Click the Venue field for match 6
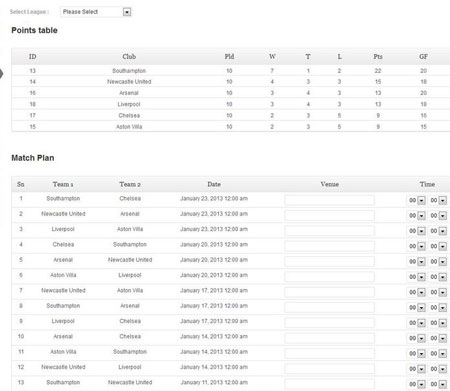Screen dimensions: 450x391 click(x=329, y=277)
